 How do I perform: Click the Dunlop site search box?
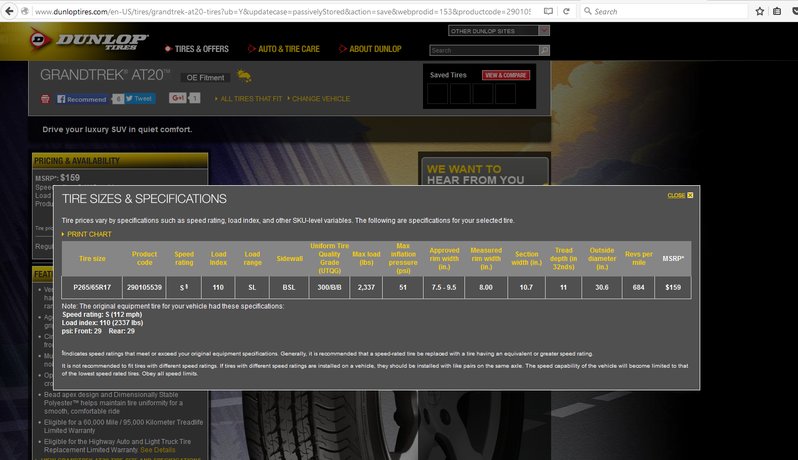pyautogui.click(x=484, y=50)
